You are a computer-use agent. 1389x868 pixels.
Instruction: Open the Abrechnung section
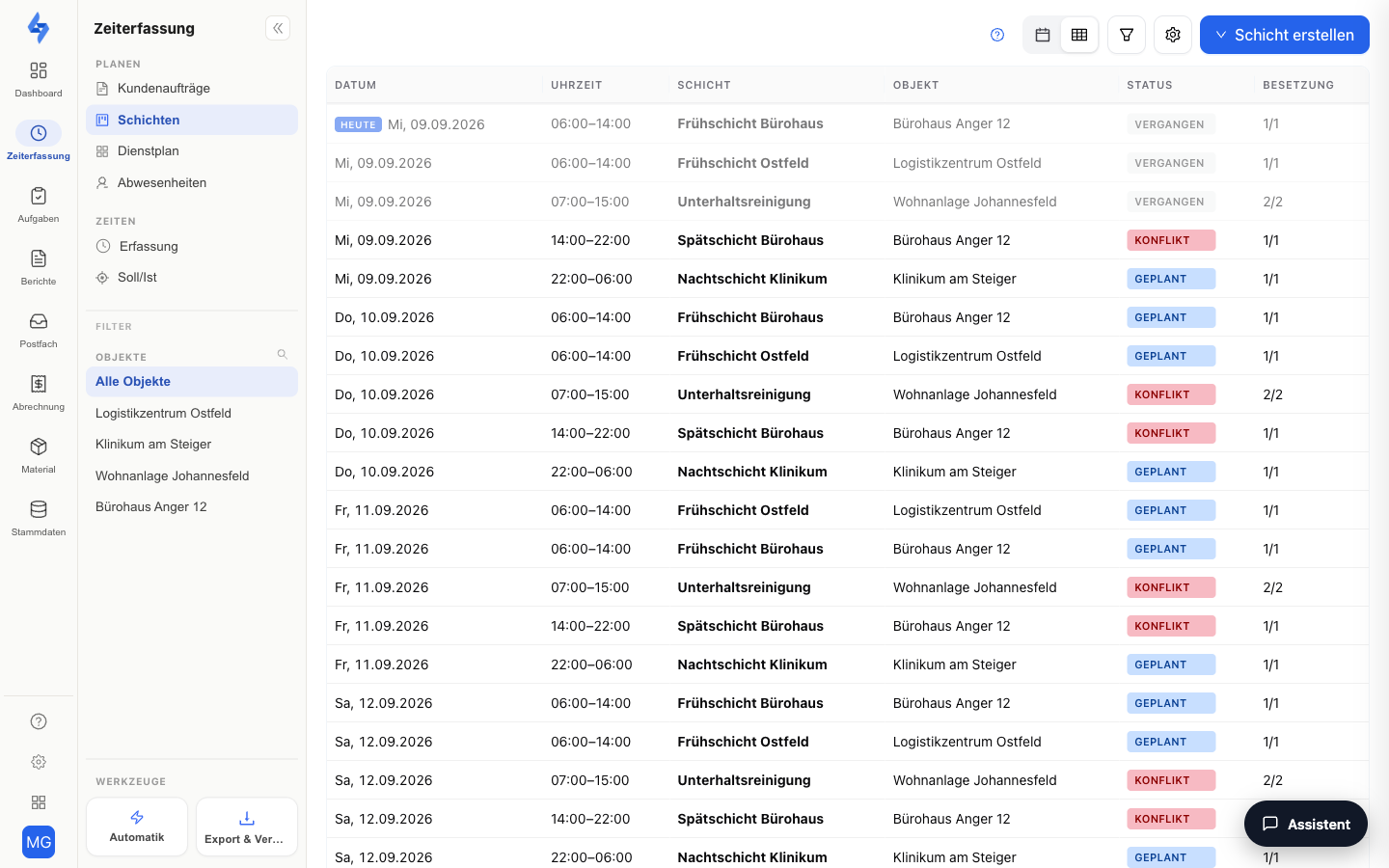39,393
